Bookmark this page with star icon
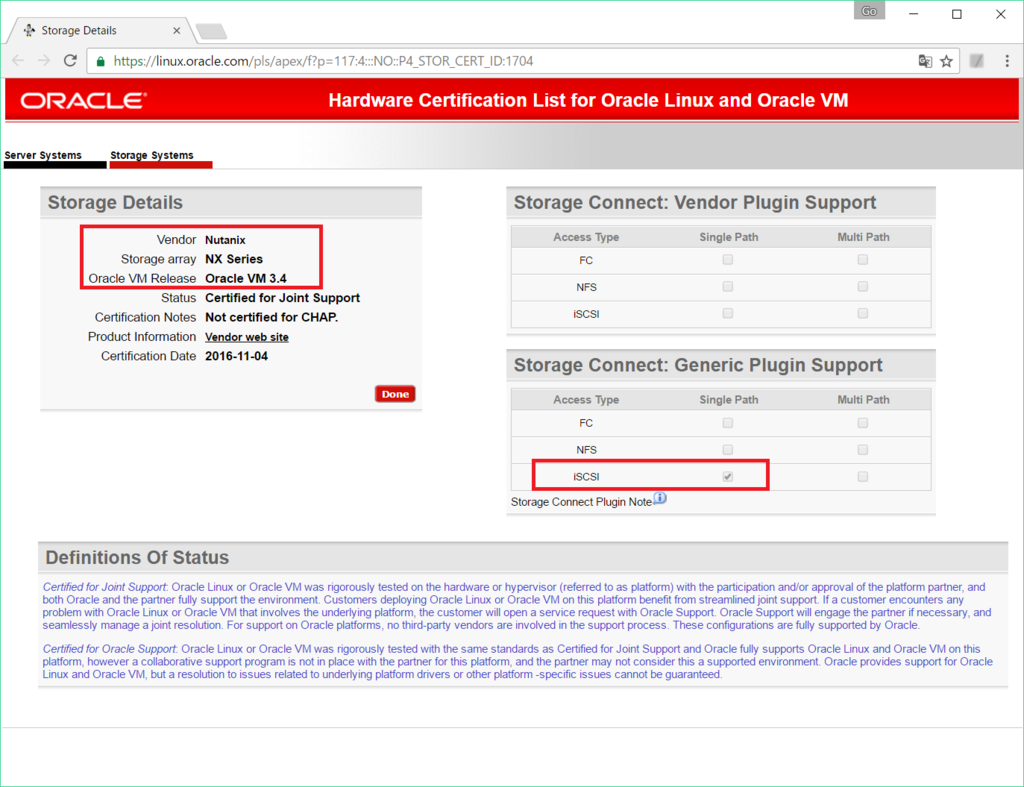The image size is (1024, 787). point(946,61)
